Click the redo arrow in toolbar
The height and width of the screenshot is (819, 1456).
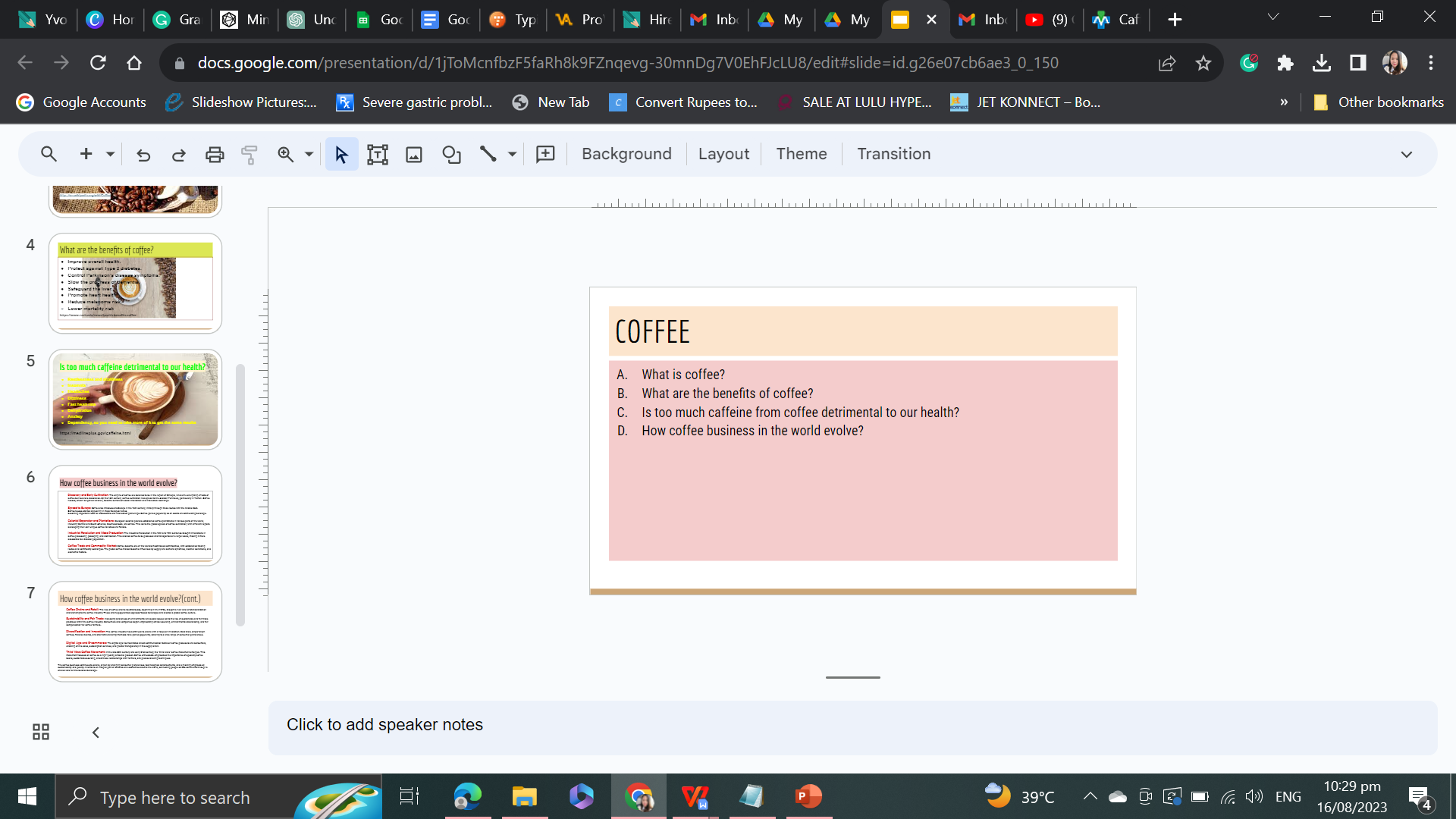click(x=179, y=155)
